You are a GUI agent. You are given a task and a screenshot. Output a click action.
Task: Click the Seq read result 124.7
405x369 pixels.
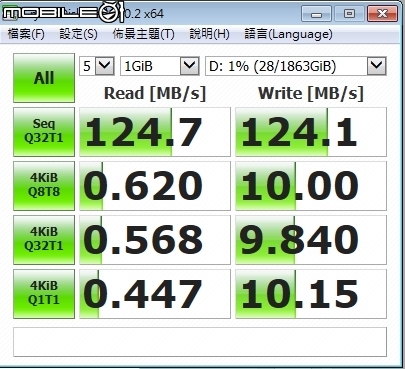[x=155, y=132]
